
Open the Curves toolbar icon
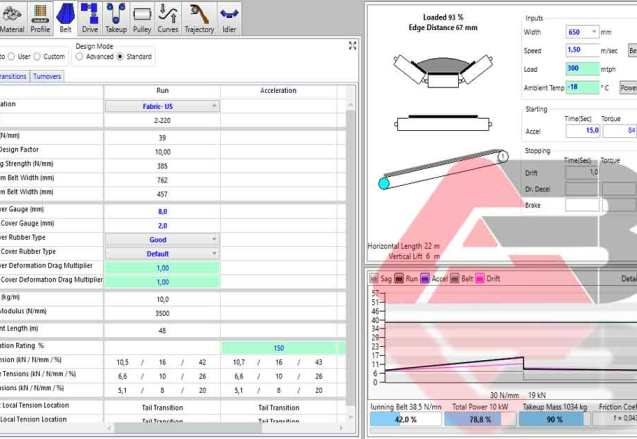coord(168,16)
